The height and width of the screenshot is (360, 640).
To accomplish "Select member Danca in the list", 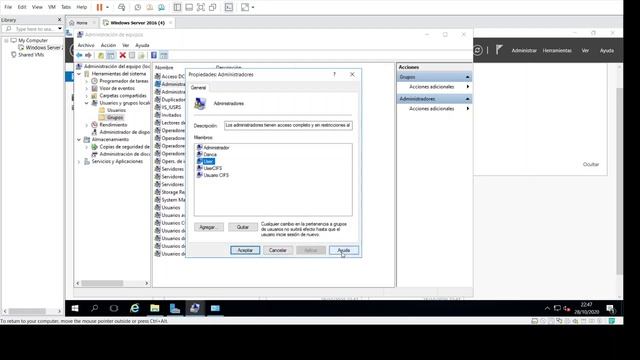I will tap(210, 154).
